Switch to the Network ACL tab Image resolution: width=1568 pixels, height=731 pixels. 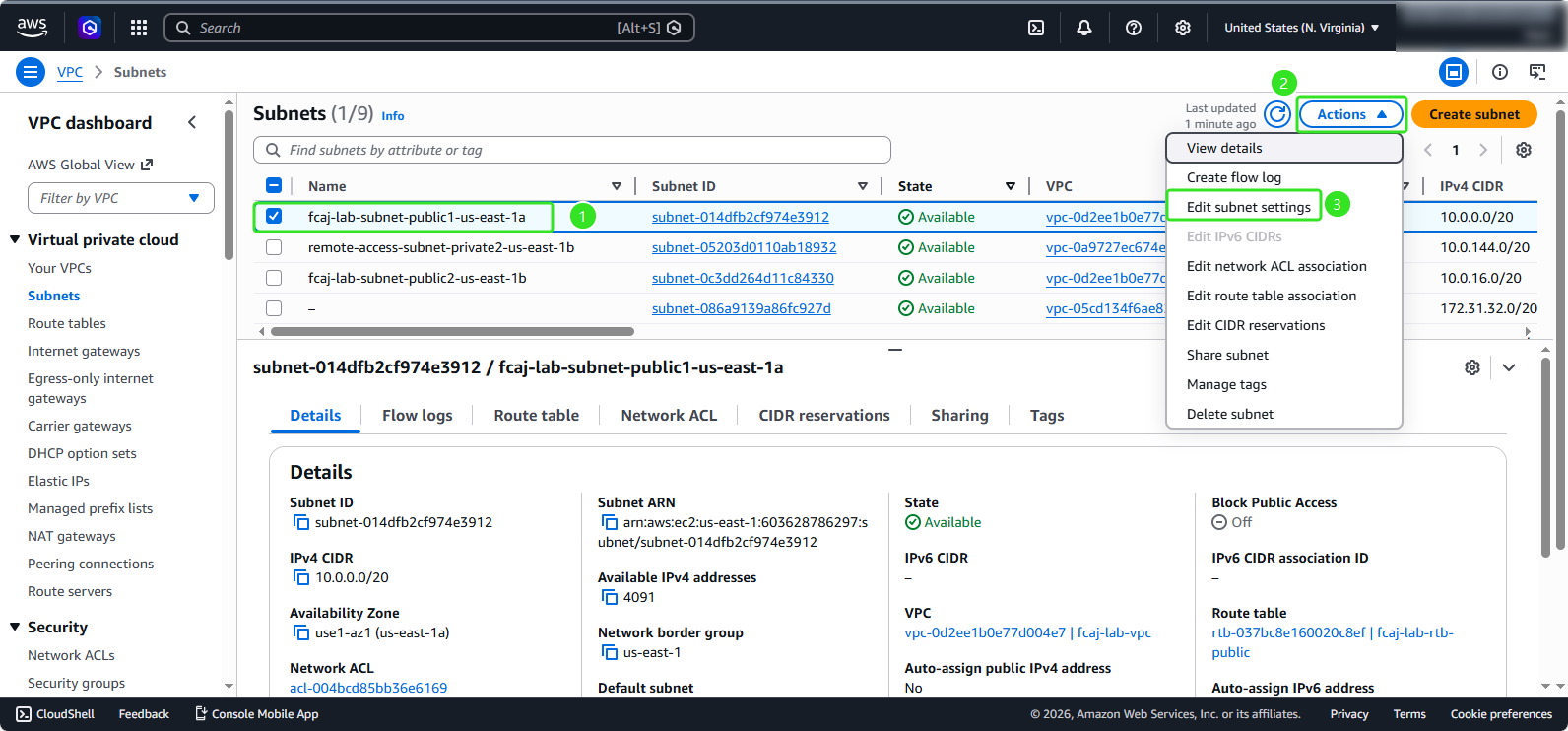click(x=669, y=416)
